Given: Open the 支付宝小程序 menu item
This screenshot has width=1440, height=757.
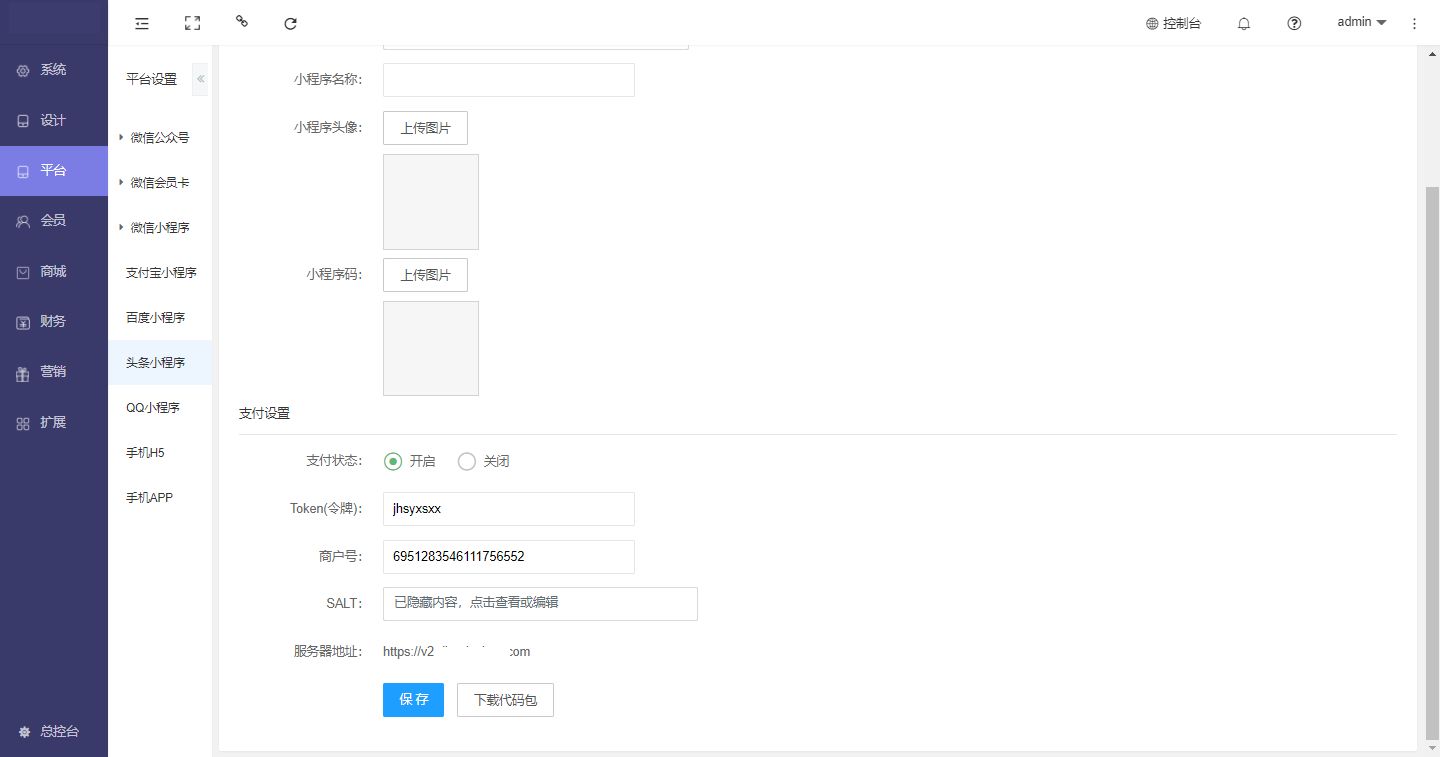Looking at the screenshot, I should [161, 273].
